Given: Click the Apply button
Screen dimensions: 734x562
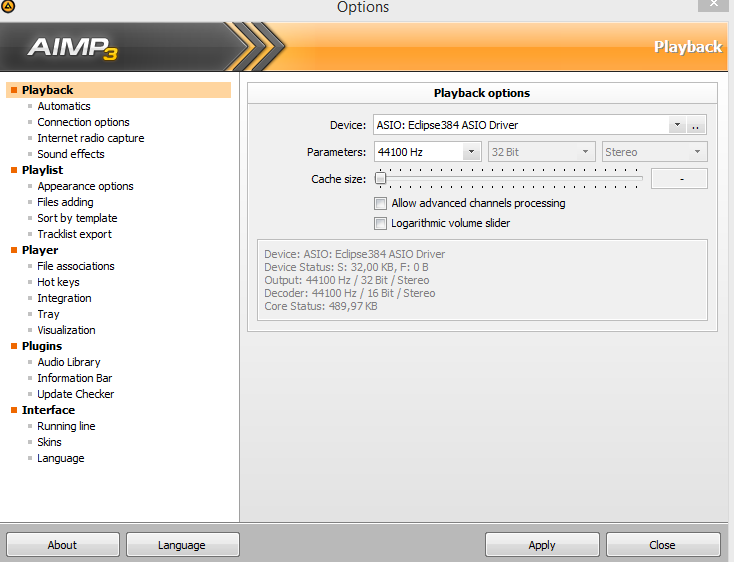Looking at the screenshot, I should pyautogui.click(x=542, y=545).
